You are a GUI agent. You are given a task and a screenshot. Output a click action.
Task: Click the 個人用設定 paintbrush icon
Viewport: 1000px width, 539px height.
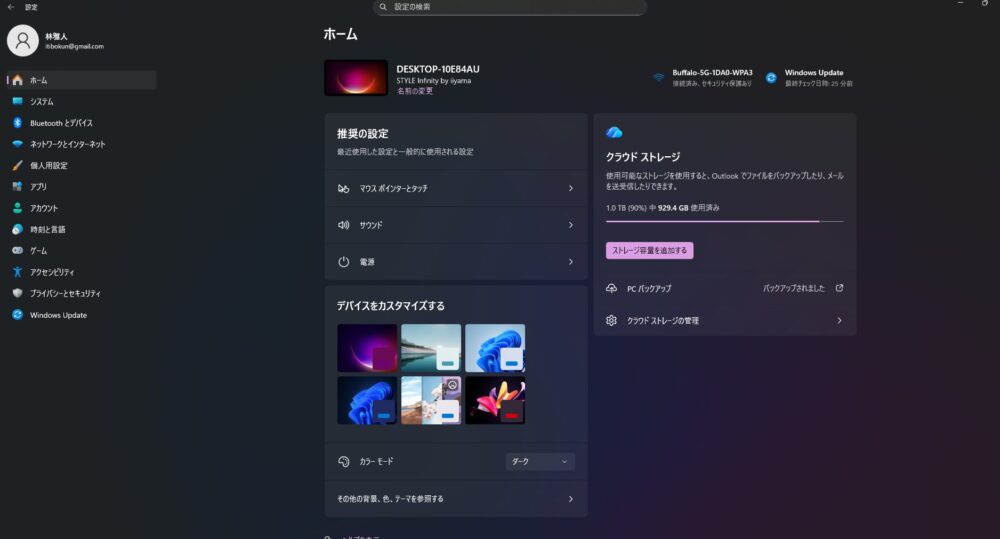point(17,165)
